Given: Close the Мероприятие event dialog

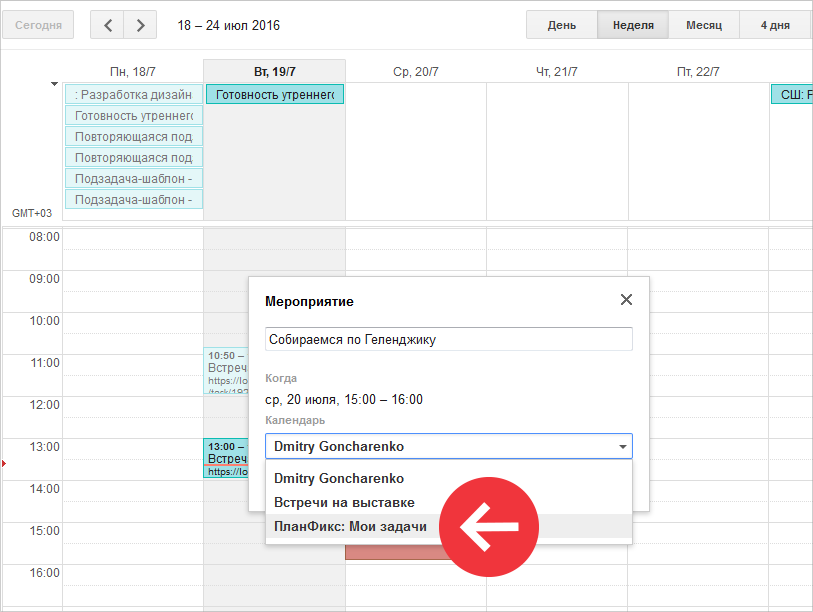Looking at the screenshot, I should tap(626, 300).
